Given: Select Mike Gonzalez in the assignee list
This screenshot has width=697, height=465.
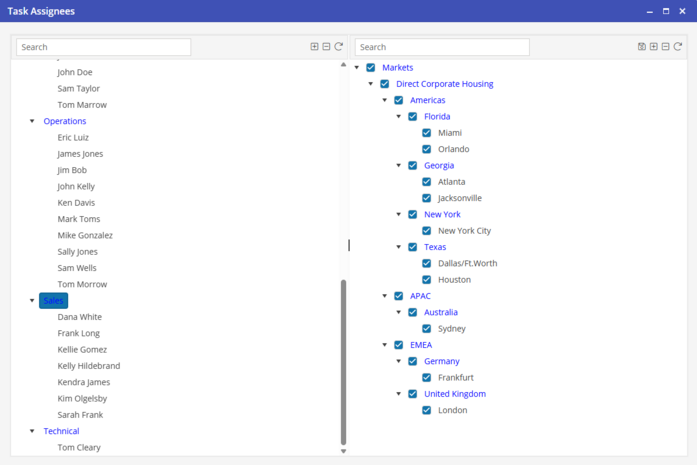Looking at the screenshot, I should [x=85, y=236].
